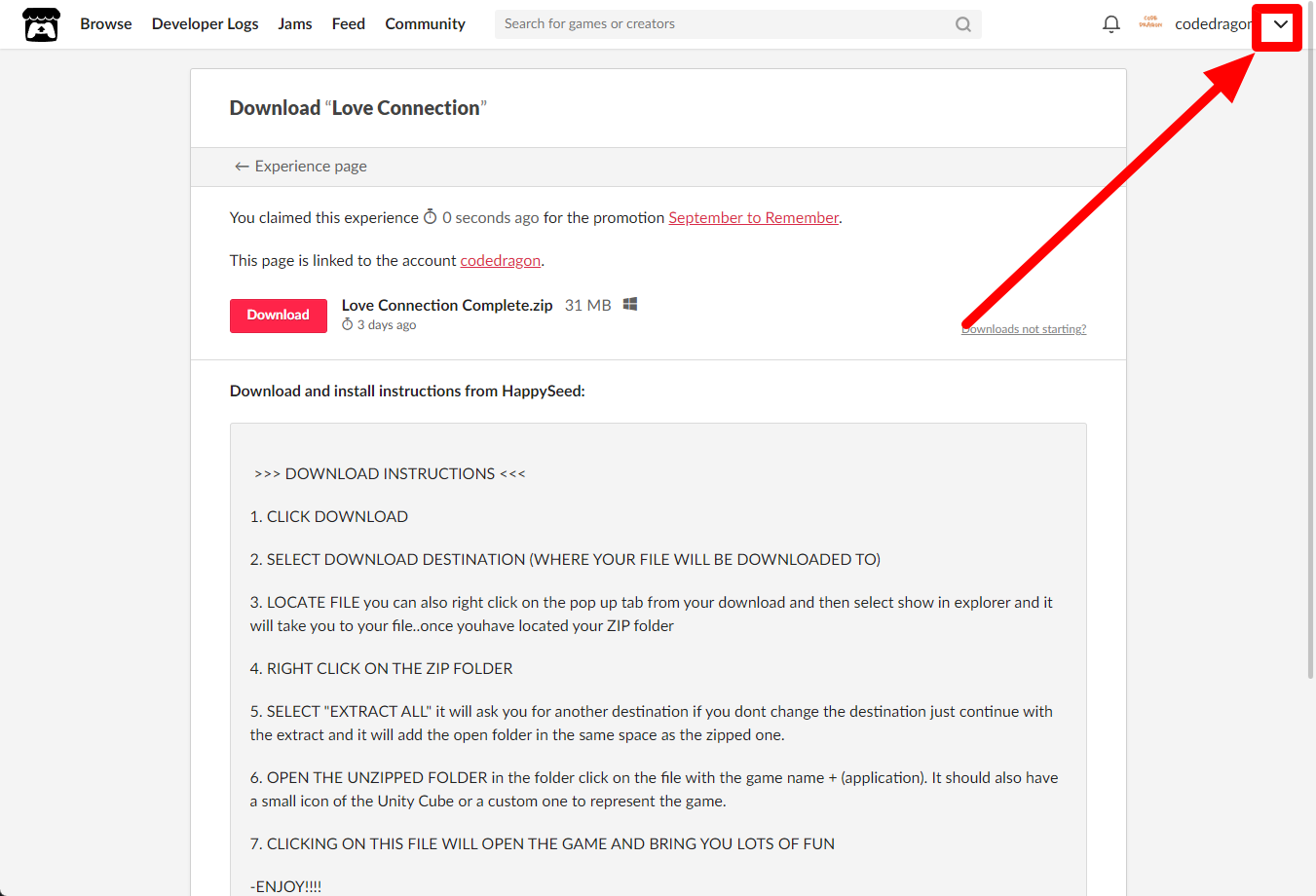This screenshot has height=896, width=1316.
Task: Click the Downloads not starting? link
Action: coord(1024,329)
